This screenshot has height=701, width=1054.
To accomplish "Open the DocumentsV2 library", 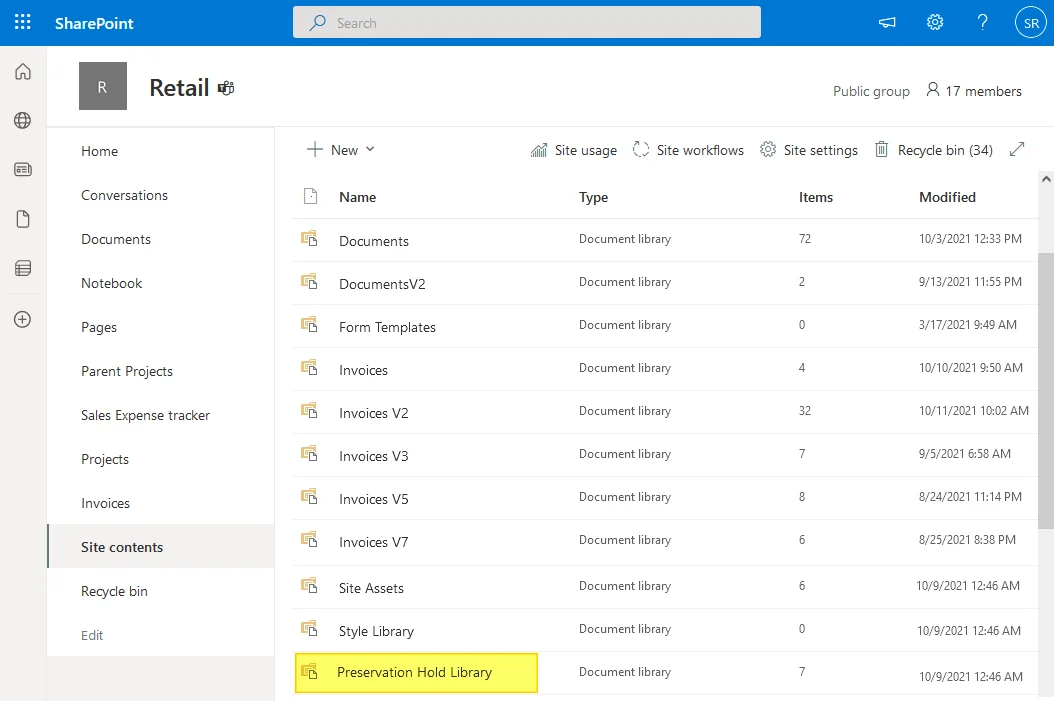I will tap(382, 284).
